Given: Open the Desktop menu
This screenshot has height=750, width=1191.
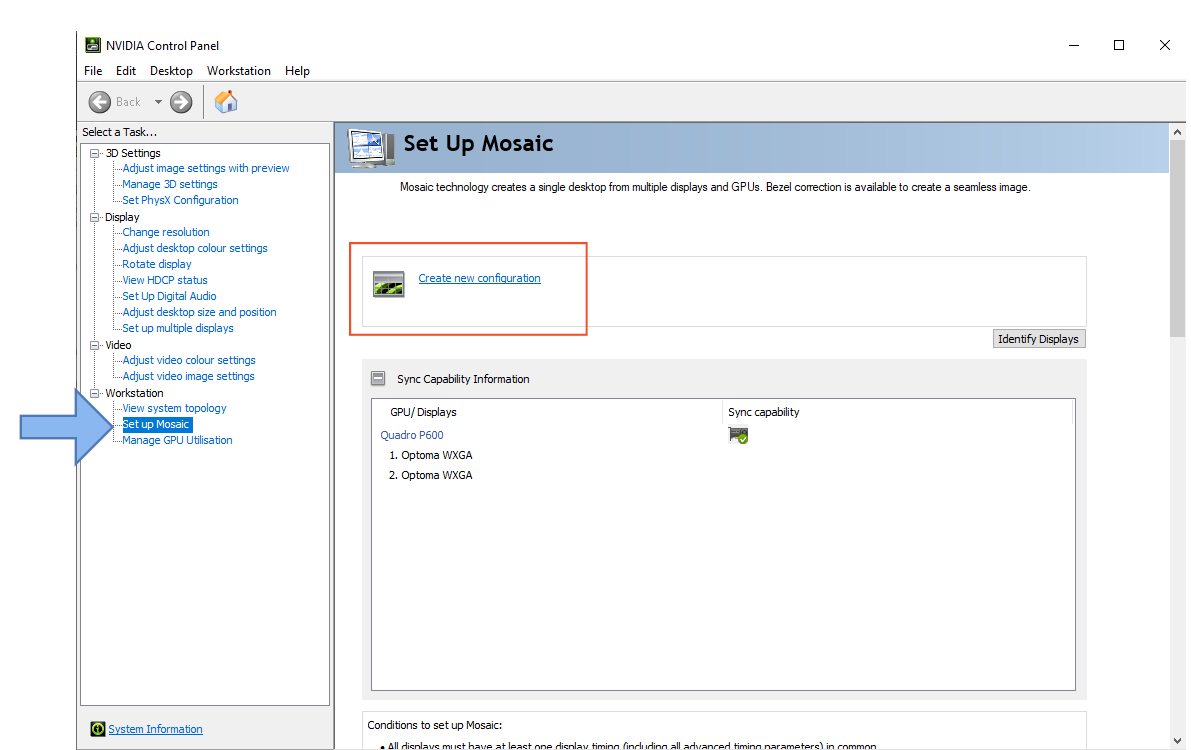Looking at the screenshot, I should [x=171, y=71].
